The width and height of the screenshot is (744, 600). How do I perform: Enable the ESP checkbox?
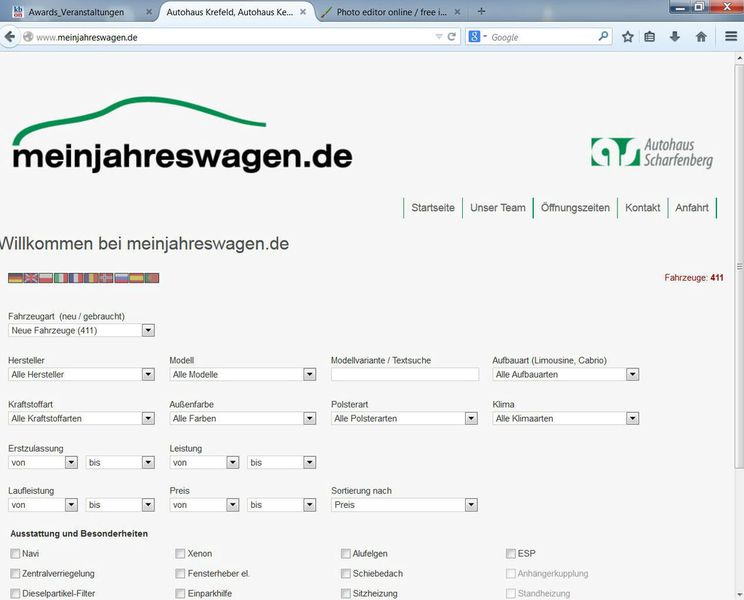pos(511,554)
